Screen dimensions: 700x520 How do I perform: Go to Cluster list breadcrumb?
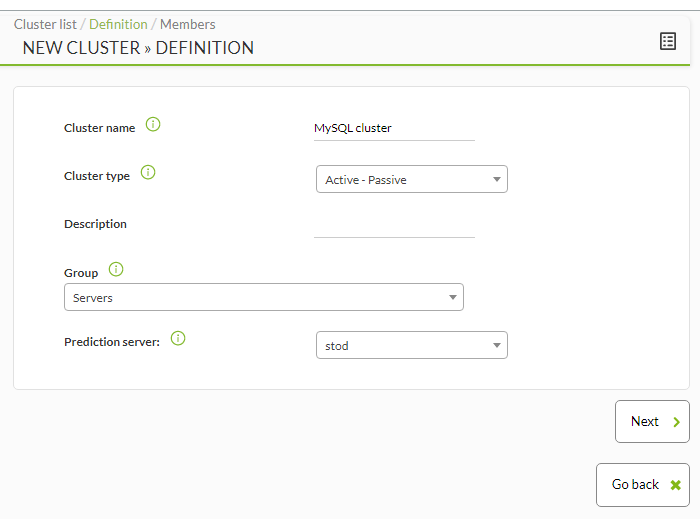45,24
